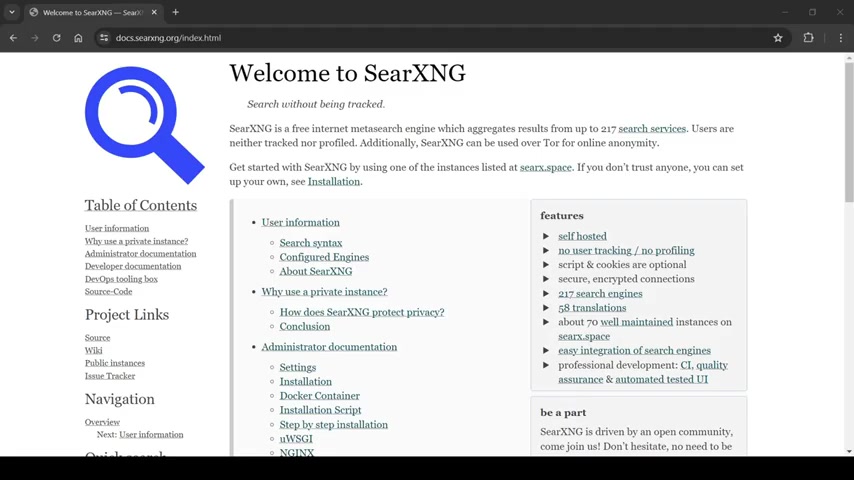Open the Chrome three-dot menu

[x=840, y=38]
